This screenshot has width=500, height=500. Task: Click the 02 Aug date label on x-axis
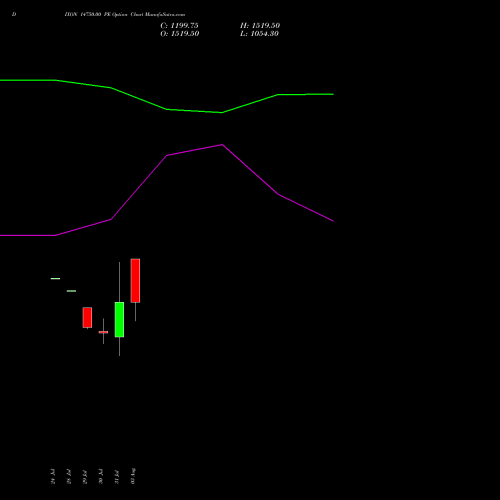click(x=133, y=476)
